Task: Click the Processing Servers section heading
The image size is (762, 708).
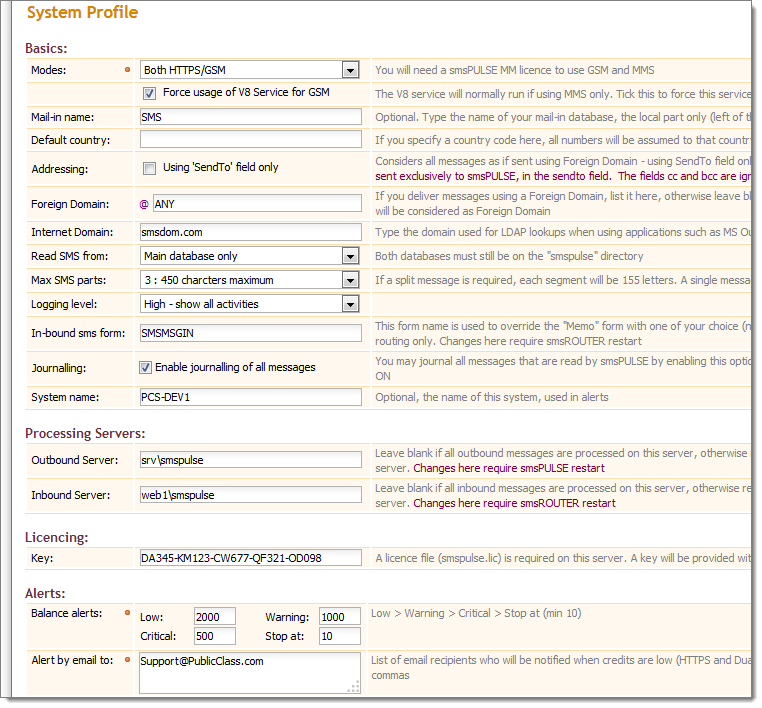Action: [x=85, y=433]
